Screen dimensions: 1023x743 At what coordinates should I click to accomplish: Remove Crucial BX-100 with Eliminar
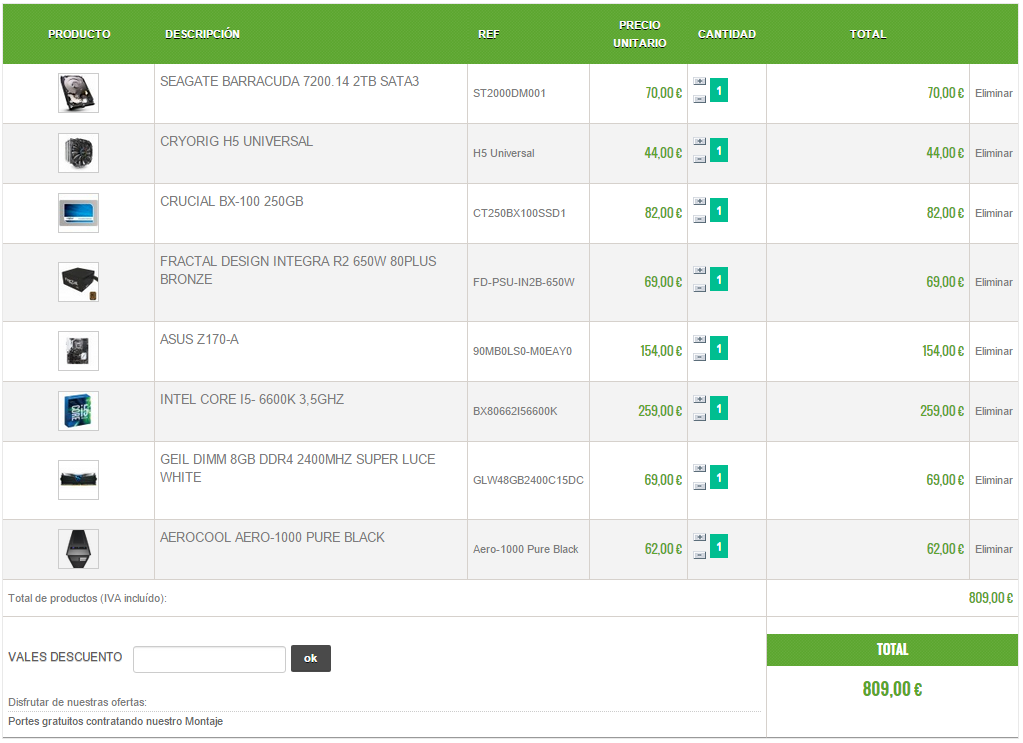pyautogui.click(x=994, y=214)
